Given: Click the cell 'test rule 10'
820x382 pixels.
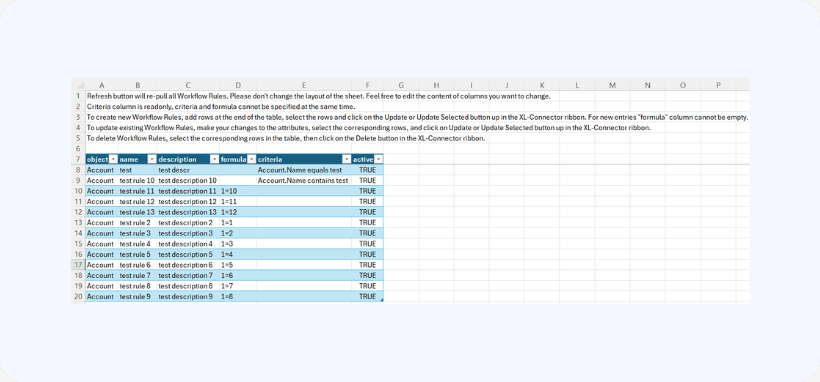Looking at the screenshot, I should (x=137, y=181).
